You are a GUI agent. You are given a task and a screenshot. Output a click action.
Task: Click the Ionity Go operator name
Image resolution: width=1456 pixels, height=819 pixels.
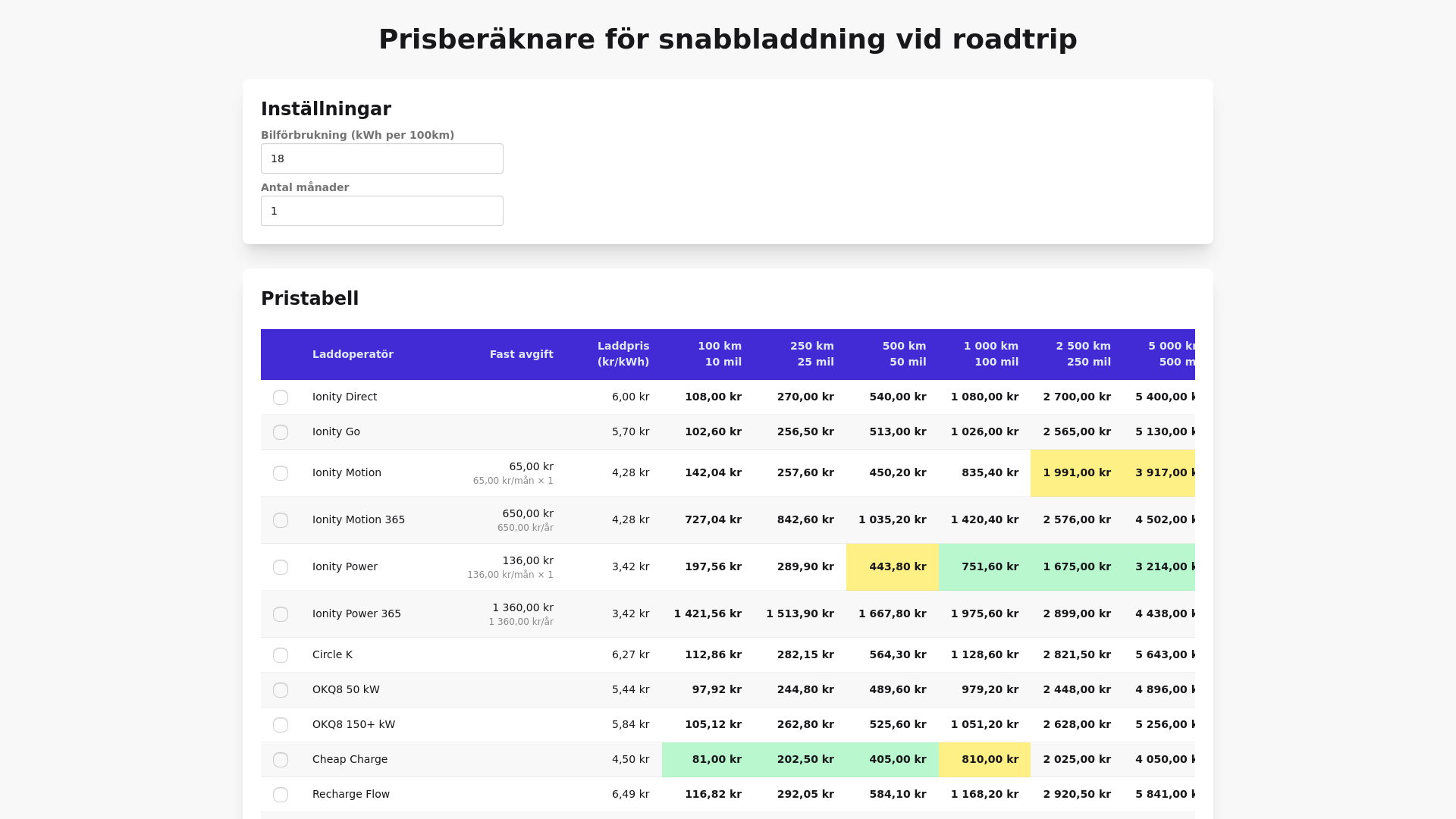336,431
